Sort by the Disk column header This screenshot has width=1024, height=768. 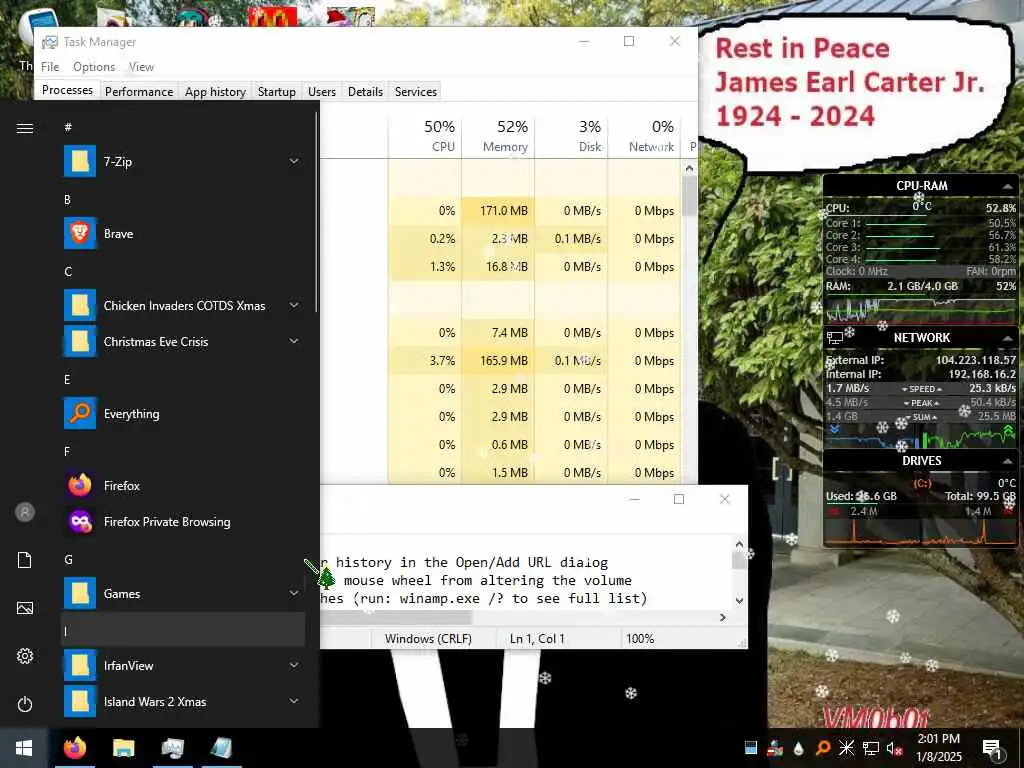coord(571,136)
